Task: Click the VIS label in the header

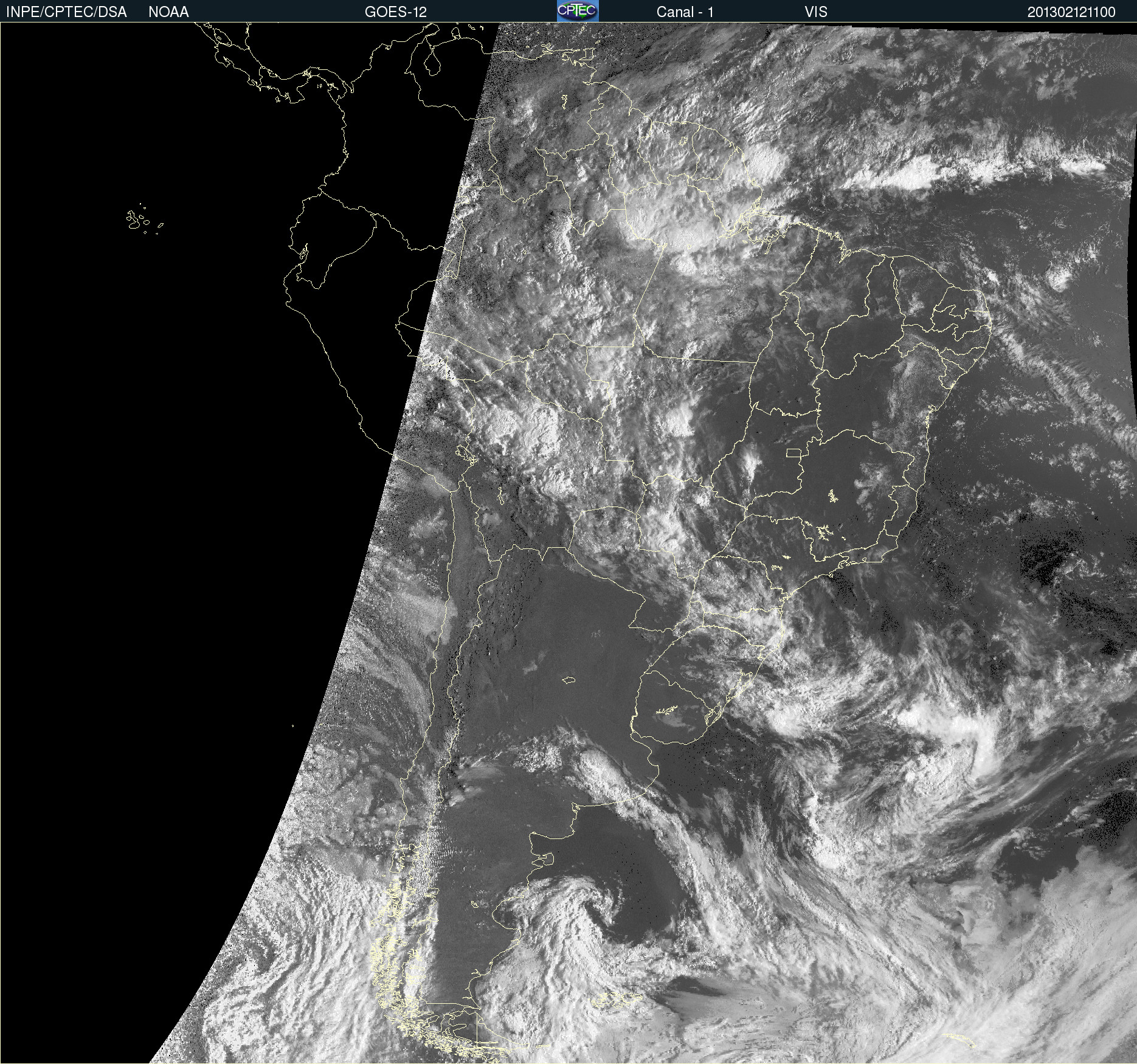Action: tap(816, 12)
